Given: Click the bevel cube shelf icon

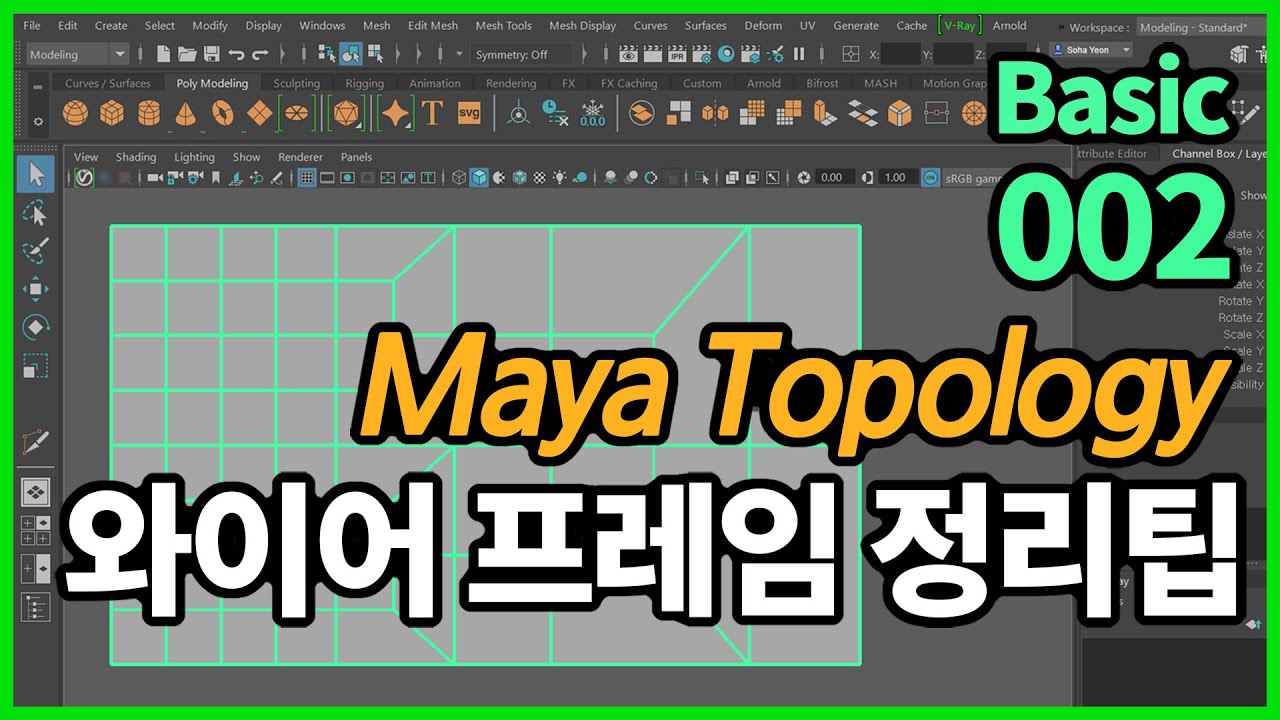Looking at the screenshot, I should (x=900, y=114).
